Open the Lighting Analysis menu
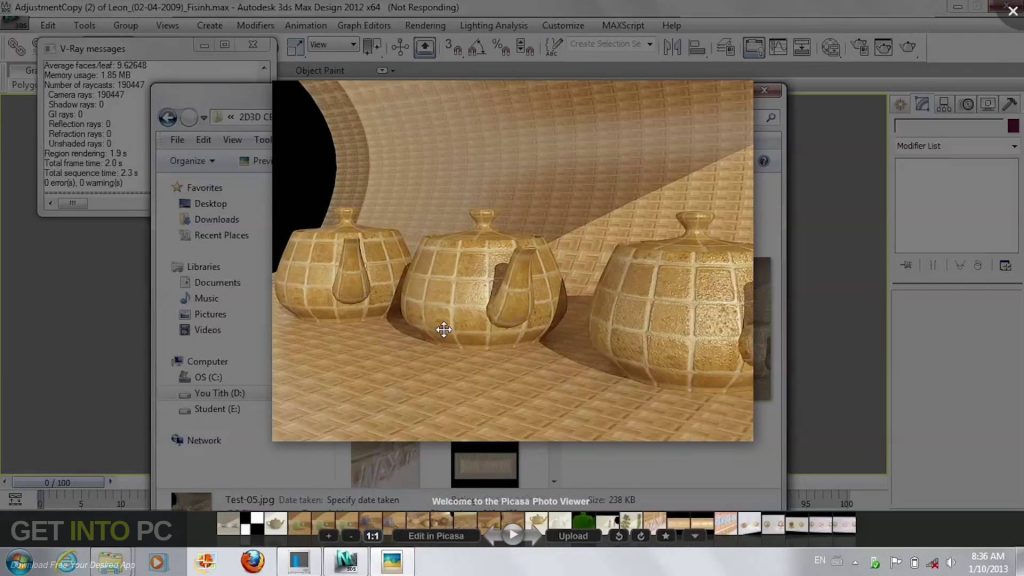This screenshot has height=576, width=1024. [x=494, y=25]
